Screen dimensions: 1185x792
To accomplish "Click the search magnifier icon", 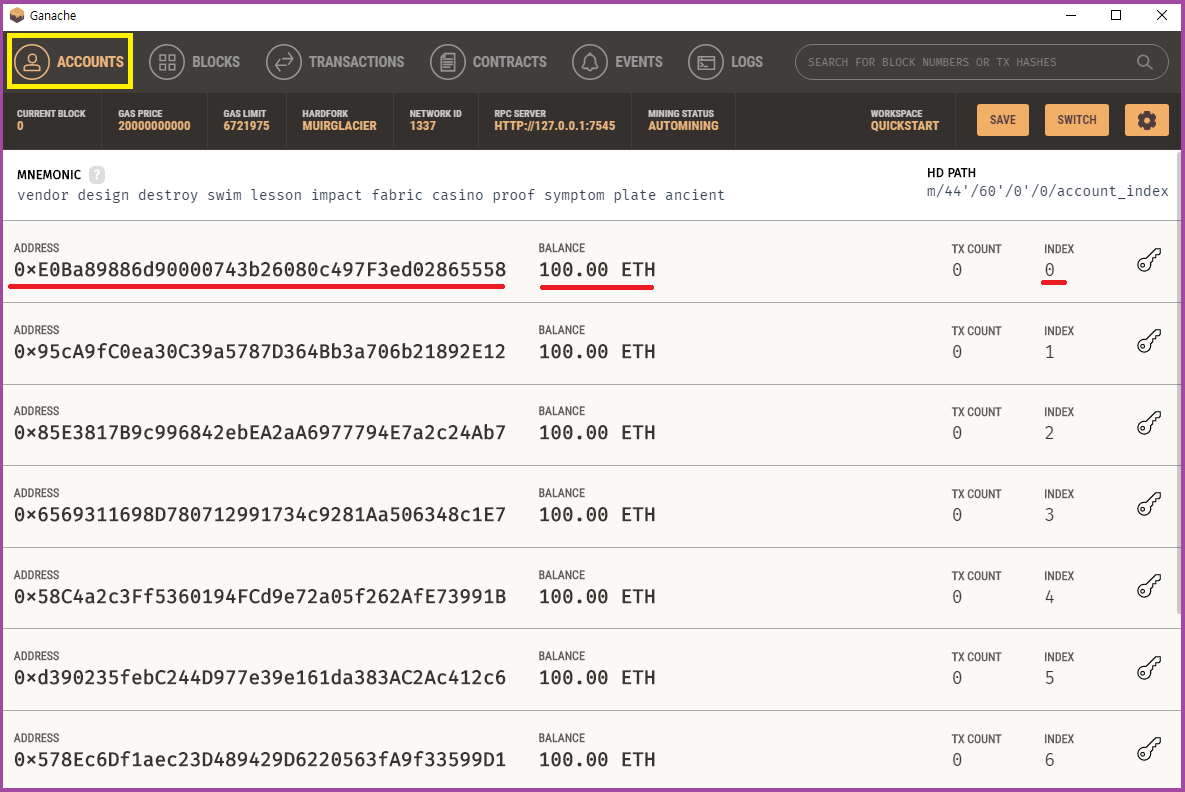I will (x=1145, y=62).
